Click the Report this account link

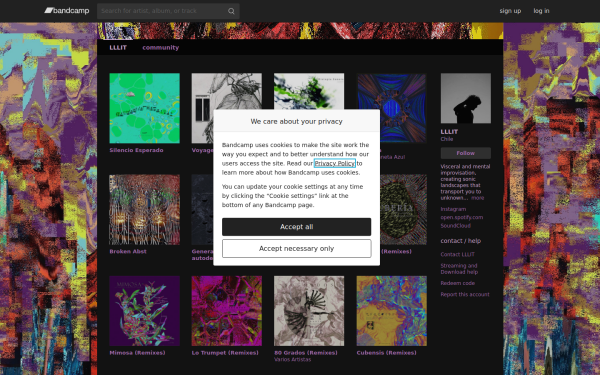pos(465,295)
